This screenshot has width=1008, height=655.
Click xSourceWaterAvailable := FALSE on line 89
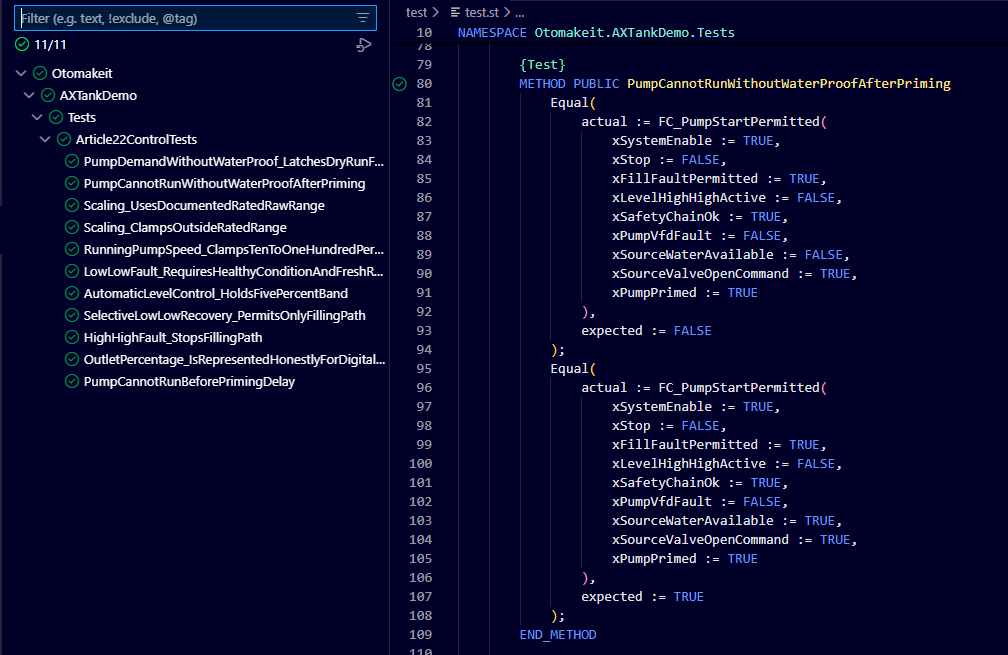(730, 255)
